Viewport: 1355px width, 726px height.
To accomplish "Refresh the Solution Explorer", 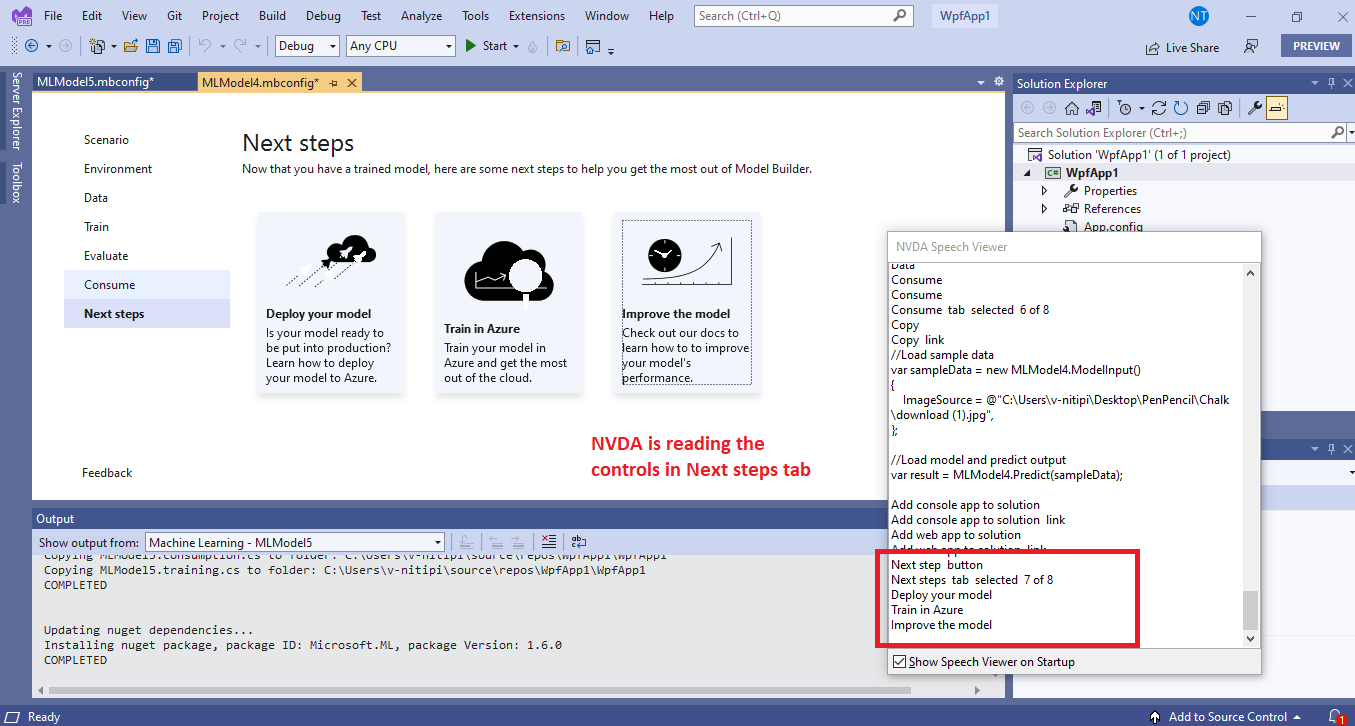I will [x=1181, y=107].
